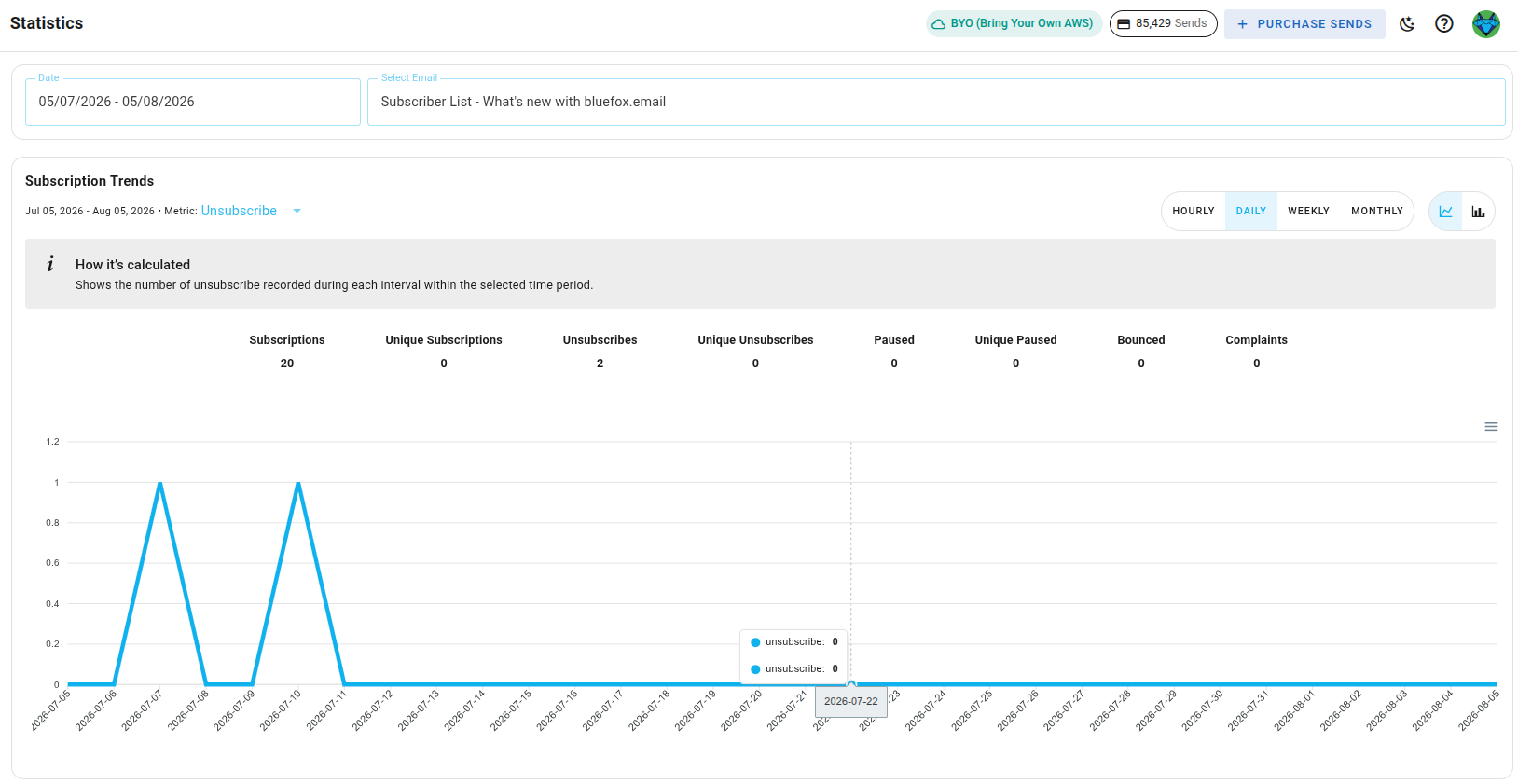
Task: Click the Paused stat label
Action: (x=894, y=340)
